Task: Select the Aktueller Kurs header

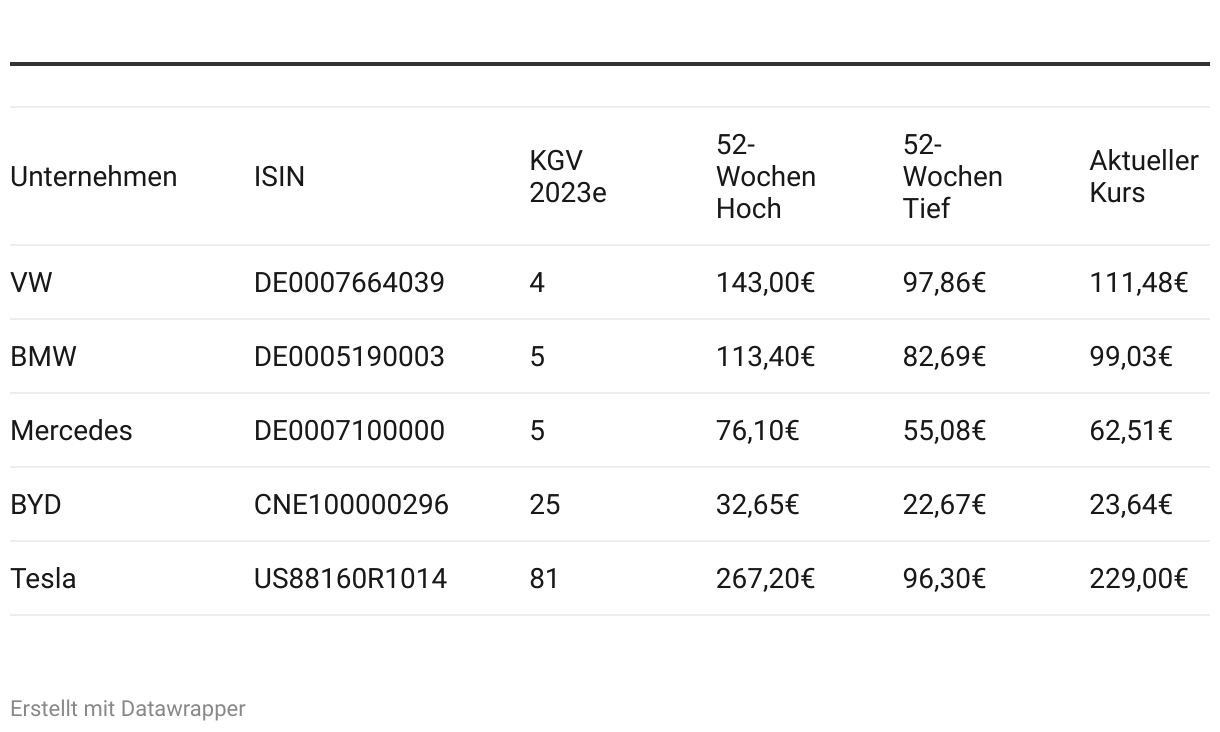Action: 1144,177
